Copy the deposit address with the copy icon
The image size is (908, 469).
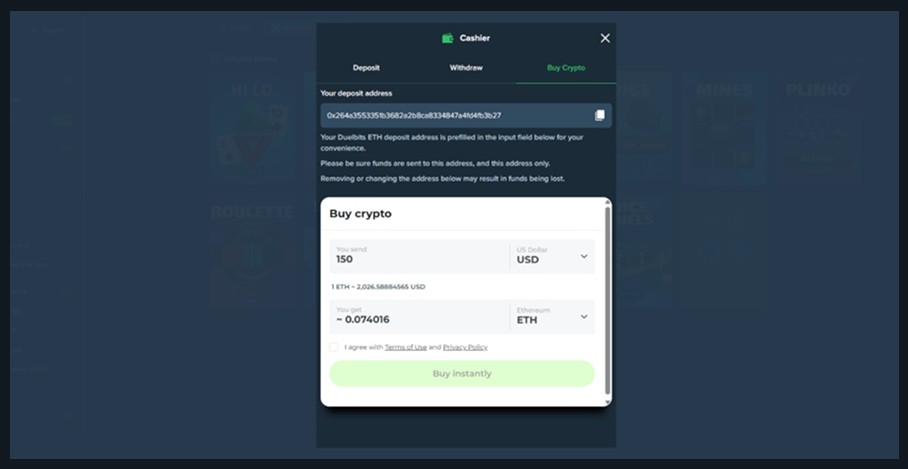tap(599, 115)
